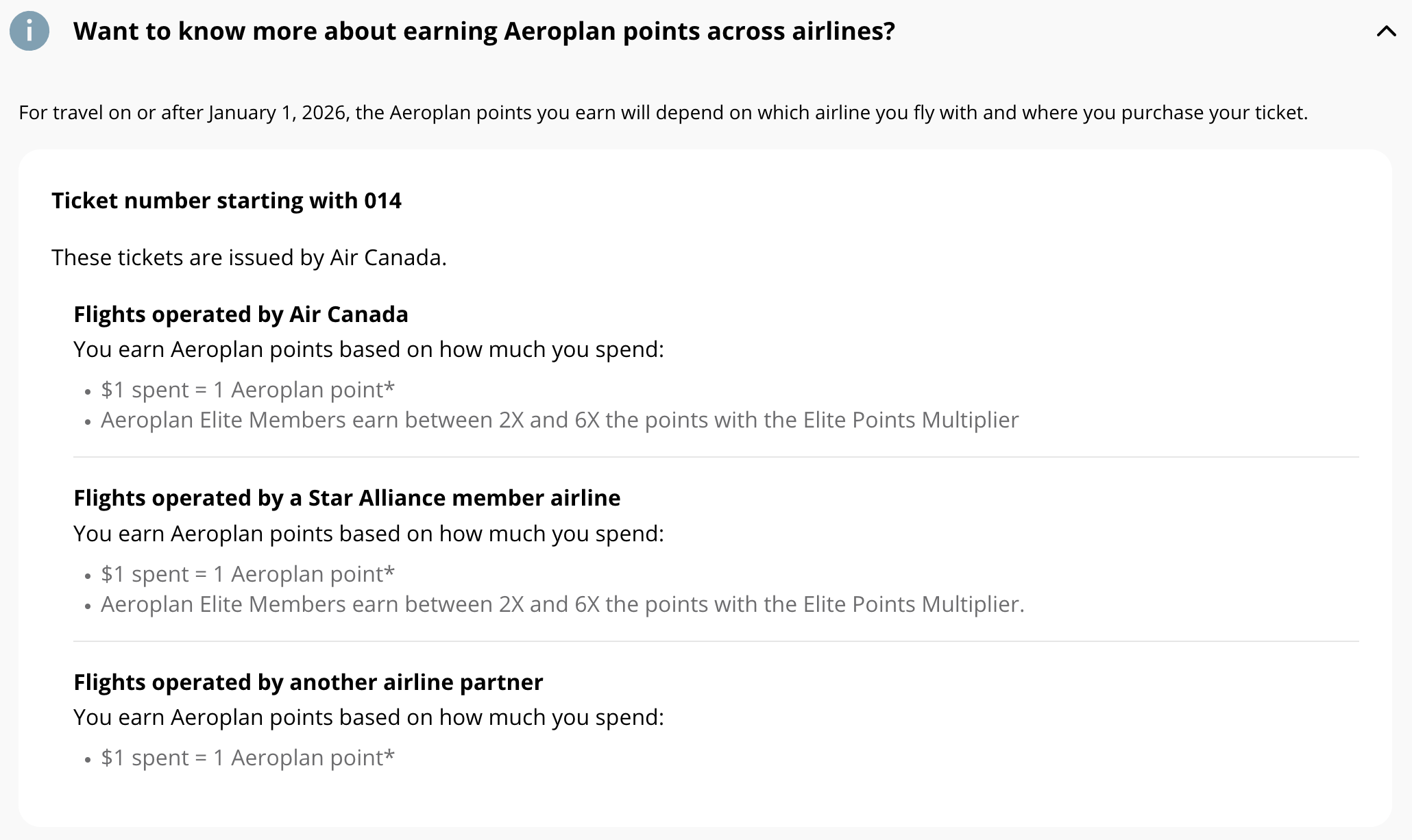Screen dimensions: 1412x840
Task: Click the bullet dot before the last "$1 spent"
Action: pyautogui.click(x=88, y=760)
